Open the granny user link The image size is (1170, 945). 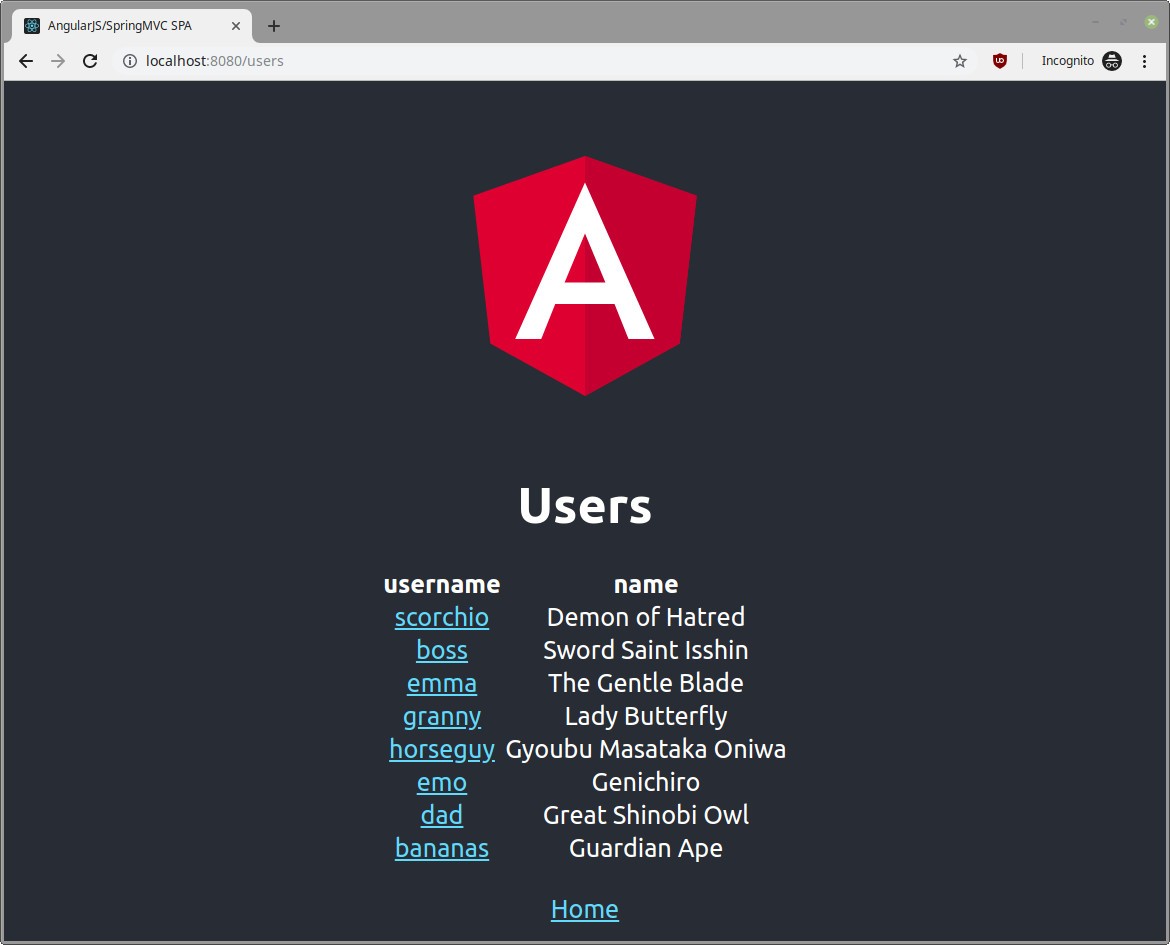click(x=442, y=717)
